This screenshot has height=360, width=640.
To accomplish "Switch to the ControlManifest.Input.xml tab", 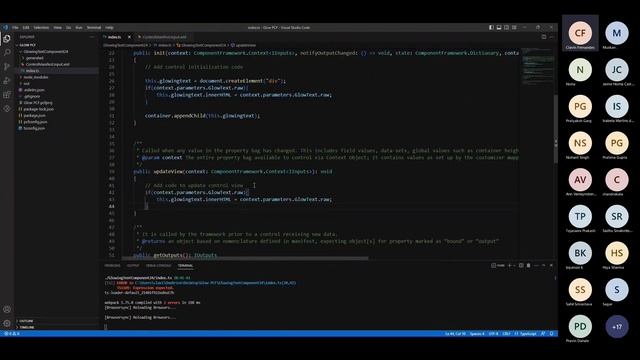I will [x=164, y=37].
